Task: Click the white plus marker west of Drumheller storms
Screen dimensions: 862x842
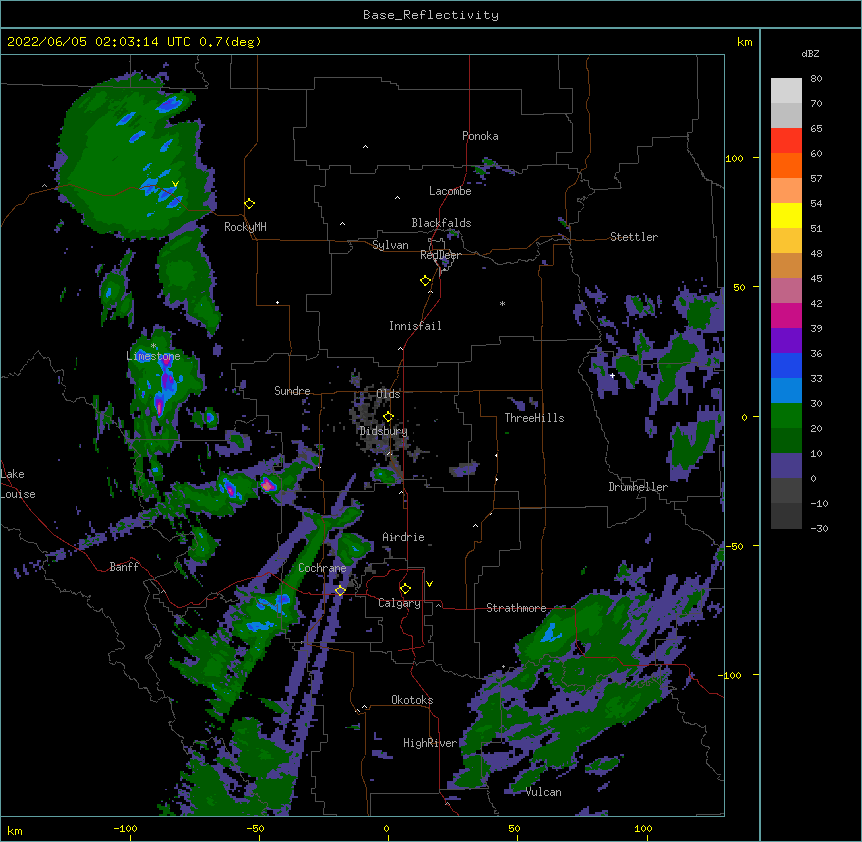Action: coord(612,375)
